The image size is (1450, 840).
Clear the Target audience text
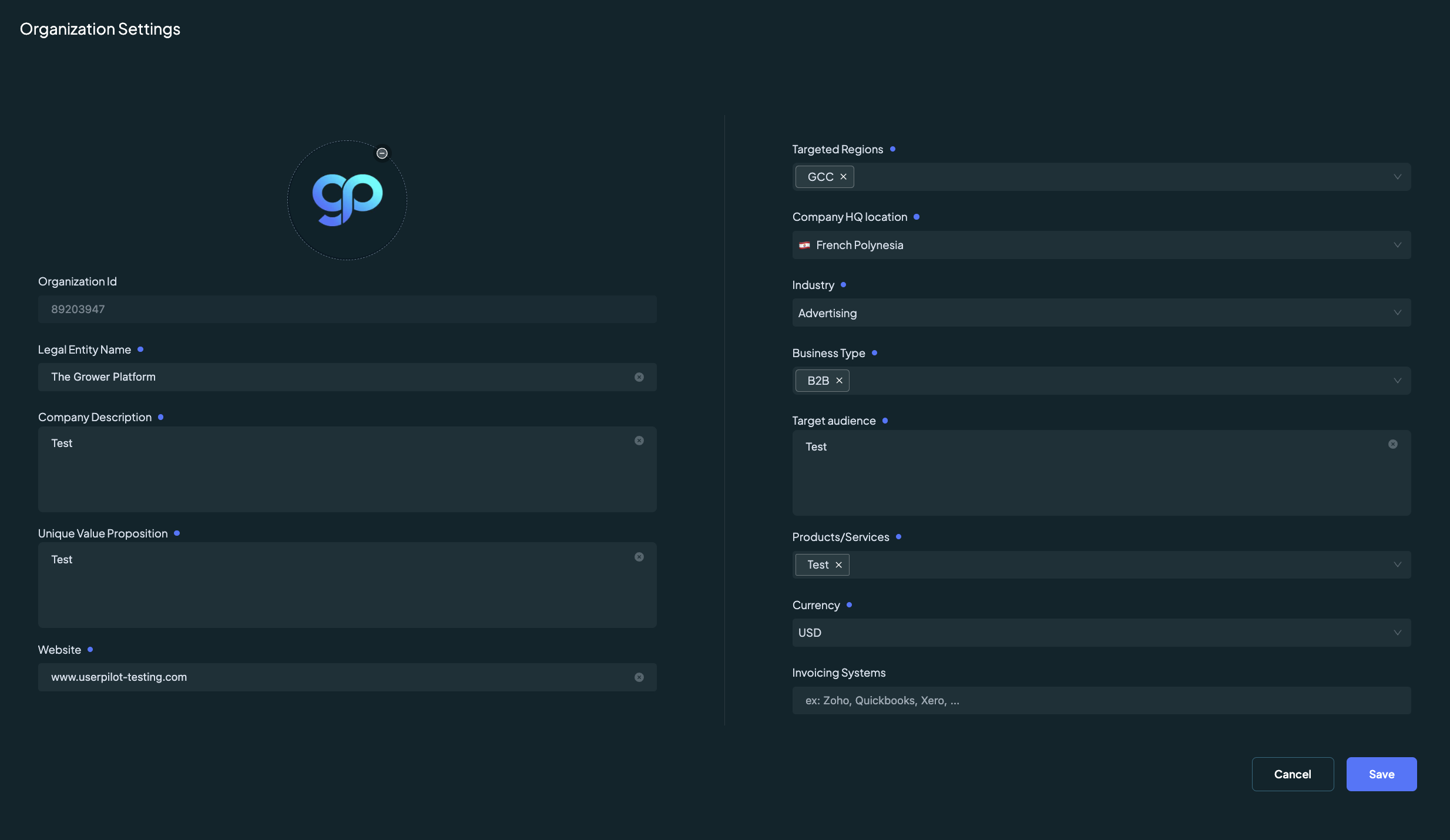[1393, 444]
